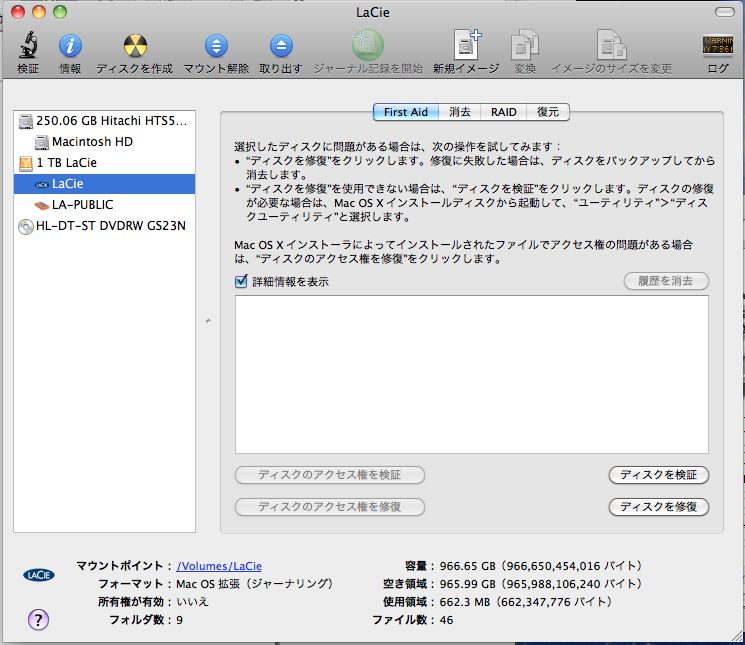Click the LaCie logo icon at bottom left

[38, 575]
